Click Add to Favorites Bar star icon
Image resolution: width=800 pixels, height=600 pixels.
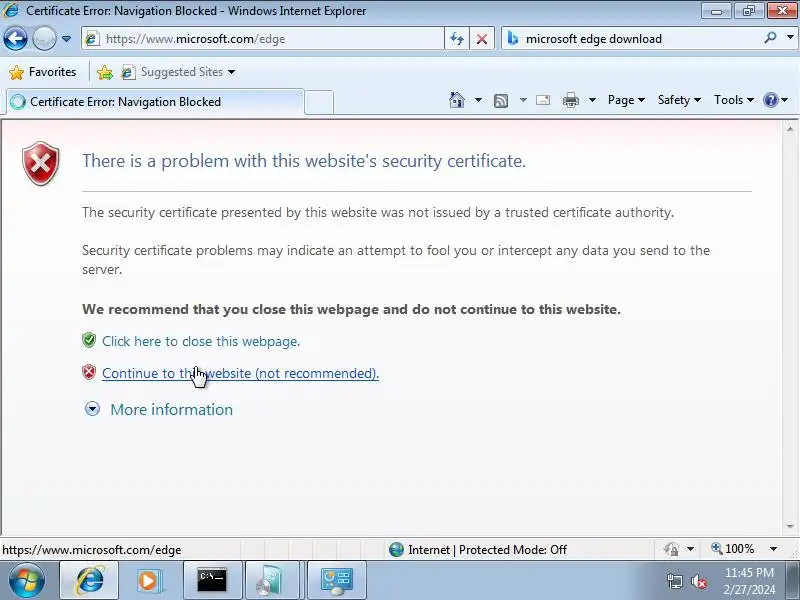coord(105,72)
